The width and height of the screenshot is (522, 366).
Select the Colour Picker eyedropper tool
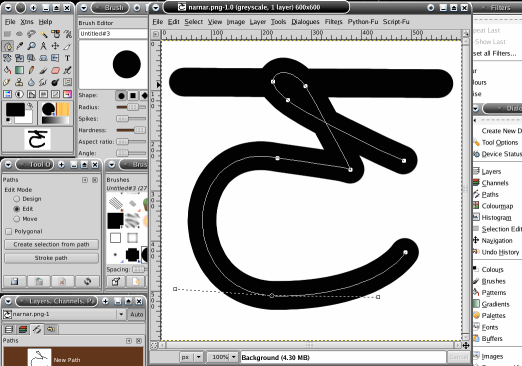click(x=19, y=46)
